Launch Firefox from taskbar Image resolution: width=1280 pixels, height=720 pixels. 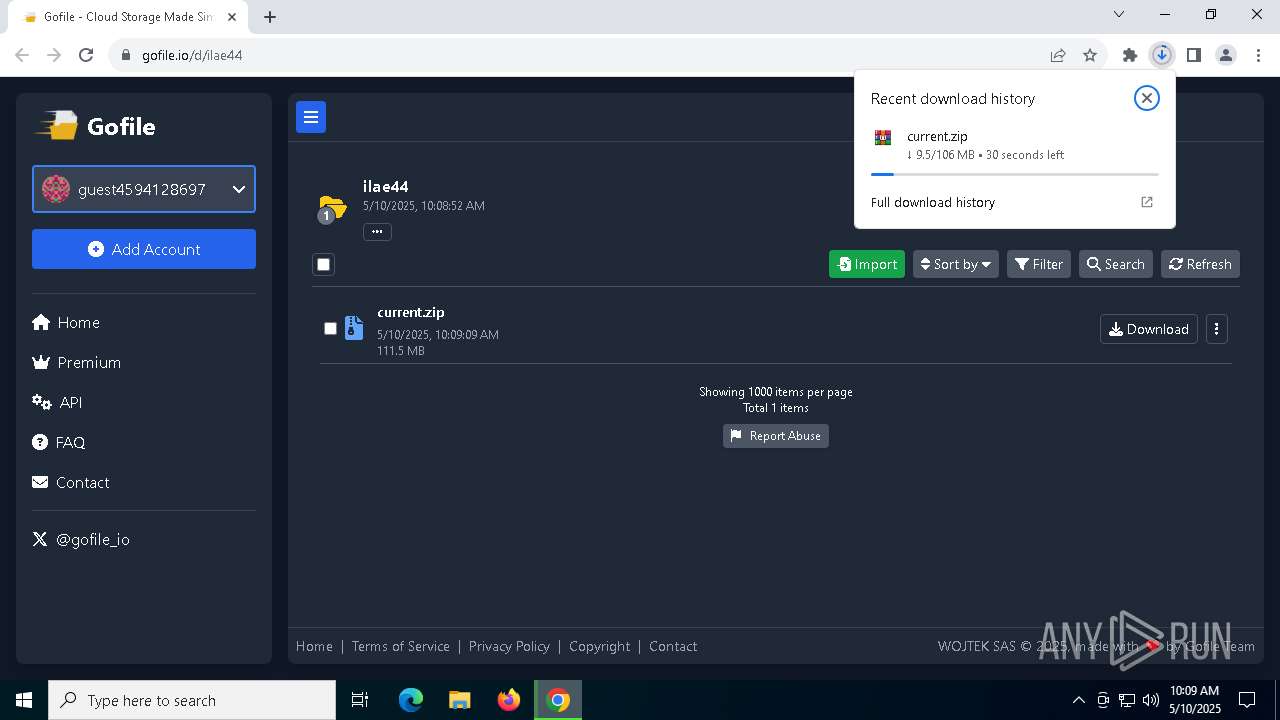click(x=509, y=700)
